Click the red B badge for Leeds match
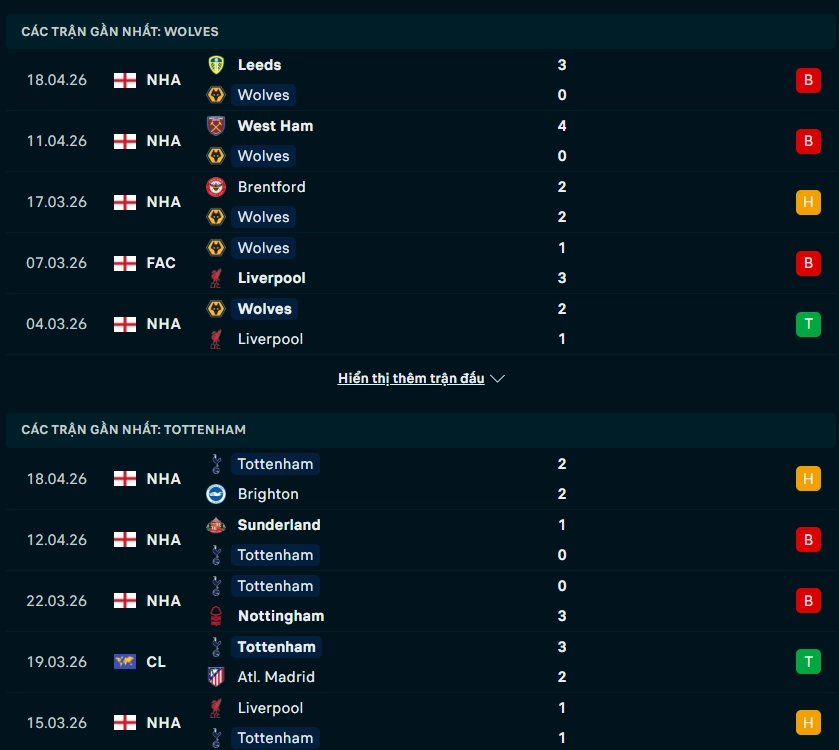 tap(808, 80)
